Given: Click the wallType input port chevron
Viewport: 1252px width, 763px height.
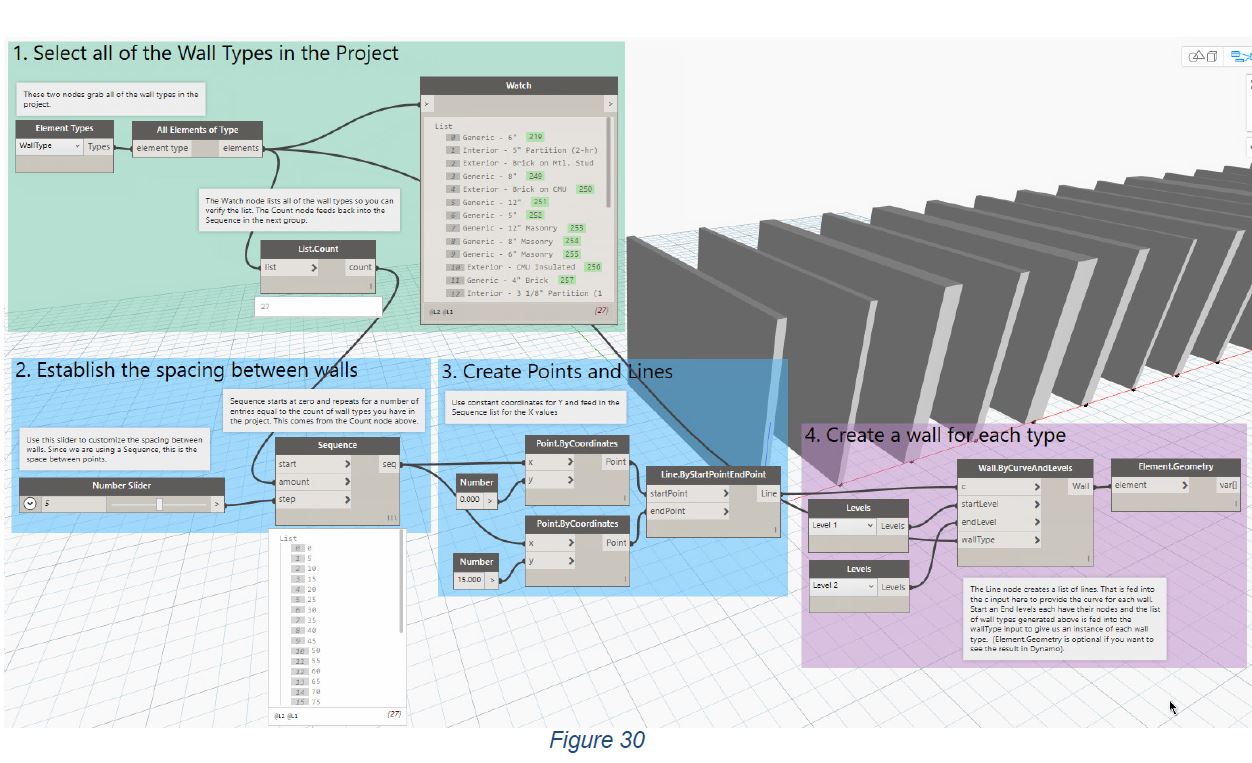Looking at the screenshot, I should pos(1036,540).
